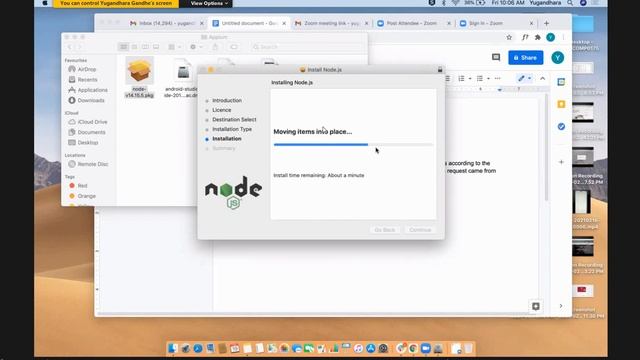Open Launchpad rocket icon in Dock
Viewport: 640px width, 360px height.
point(186,348)
